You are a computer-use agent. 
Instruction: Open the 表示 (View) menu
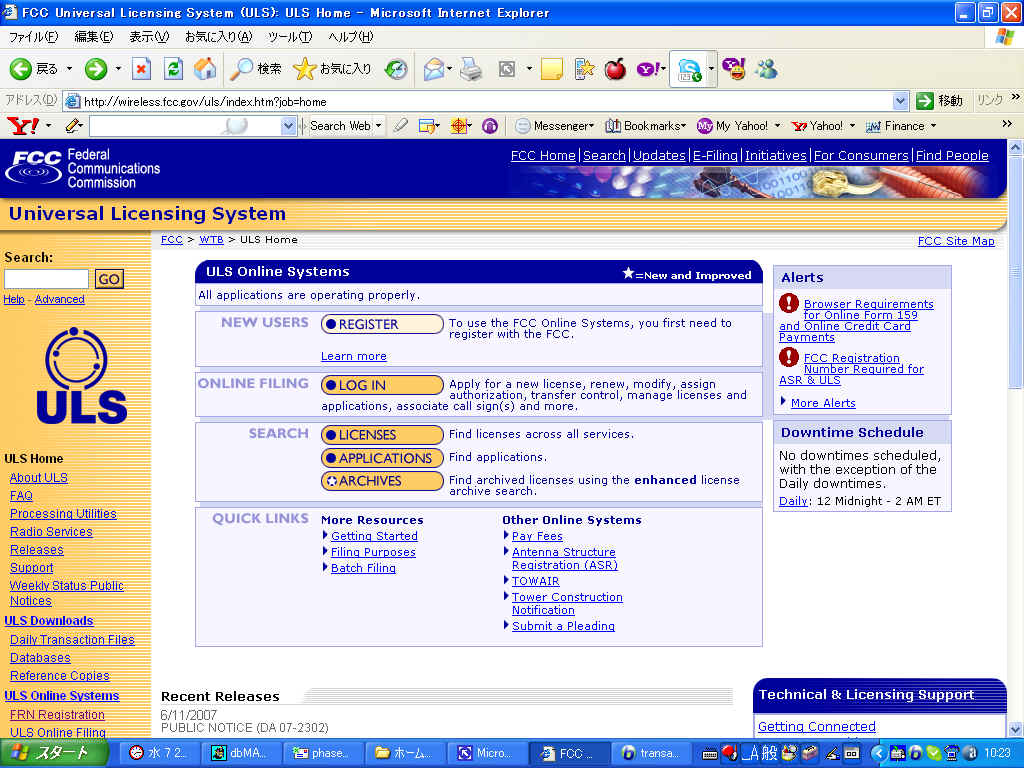[148, 37]
